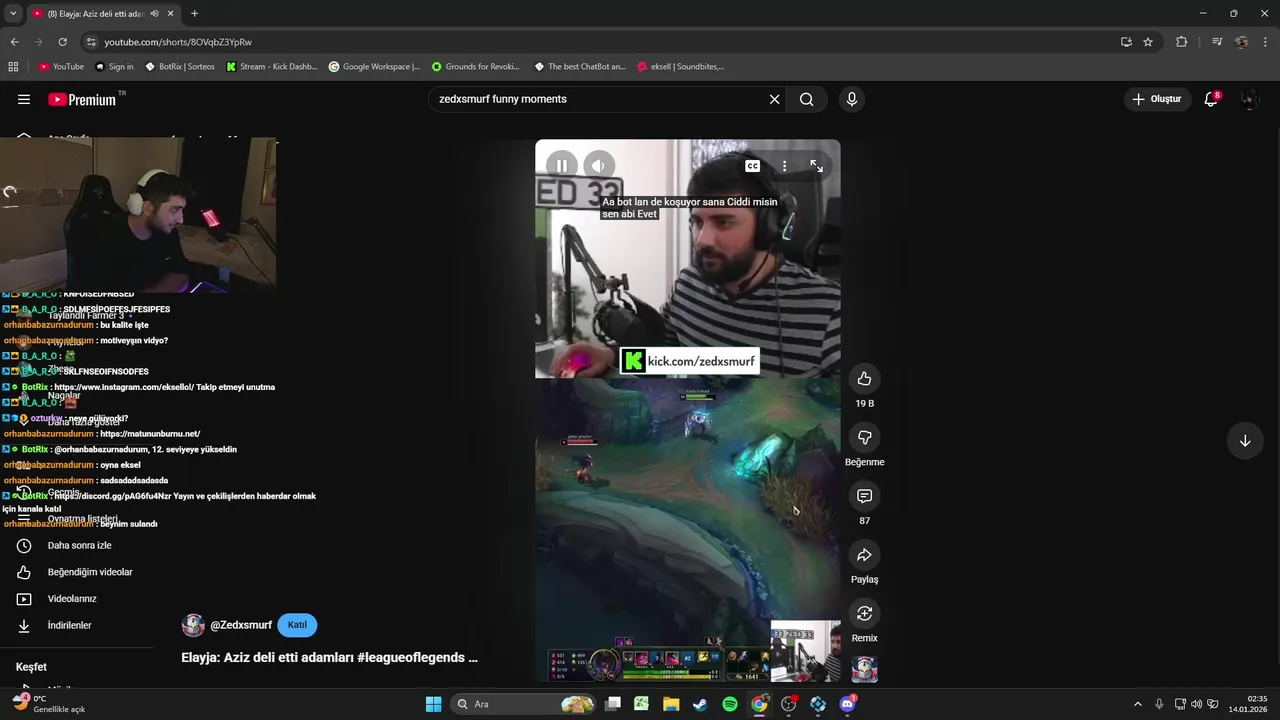The width and height of the screenshot is (1280, 720).
Task: Open the comments with 87 replies
Action: click(864, 496)
